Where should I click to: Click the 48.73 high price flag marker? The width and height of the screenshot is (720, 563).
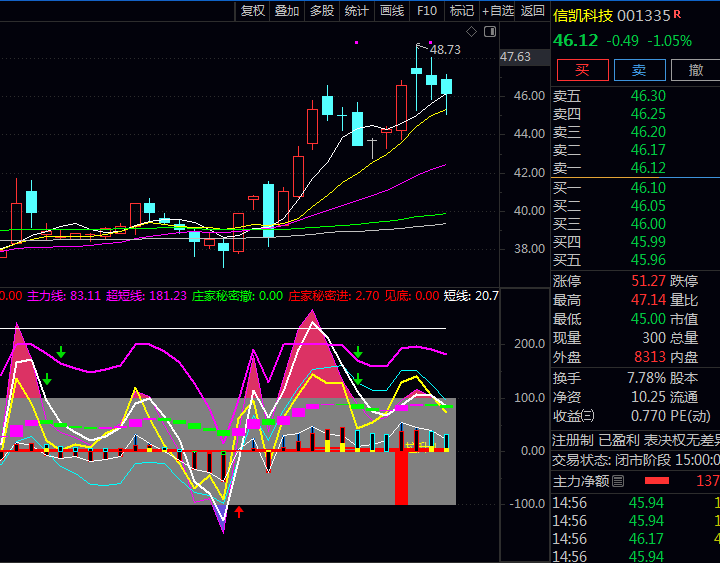coord(444,49)
